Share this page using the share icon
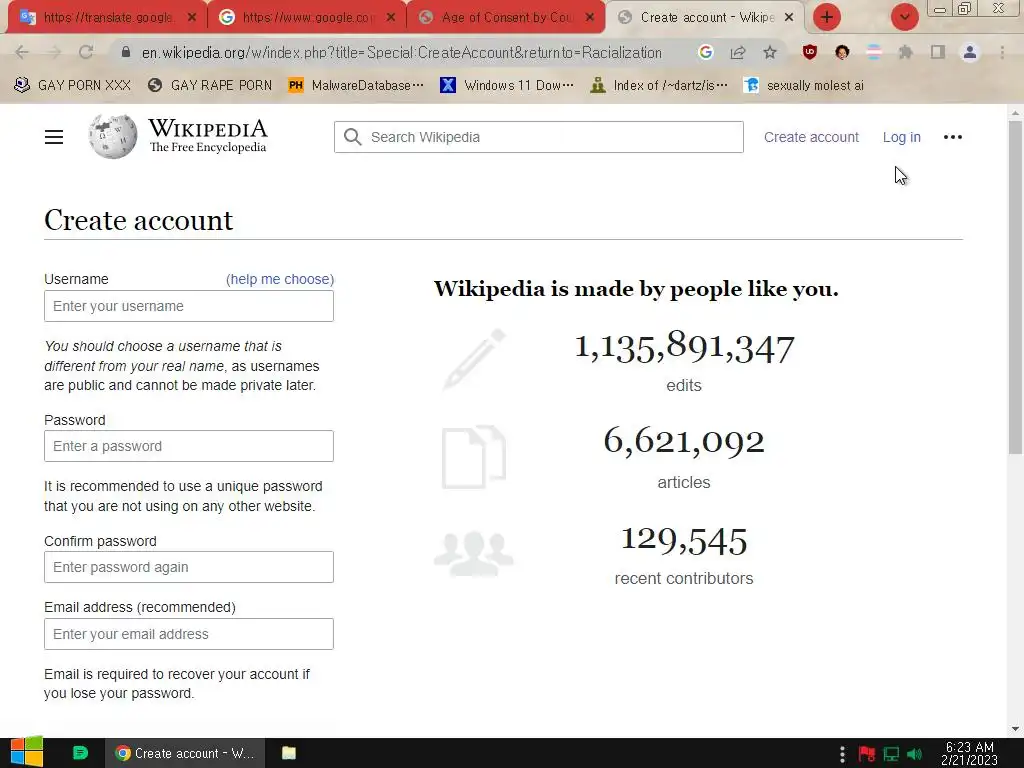1024x768 pixels. tap(738, 52)
